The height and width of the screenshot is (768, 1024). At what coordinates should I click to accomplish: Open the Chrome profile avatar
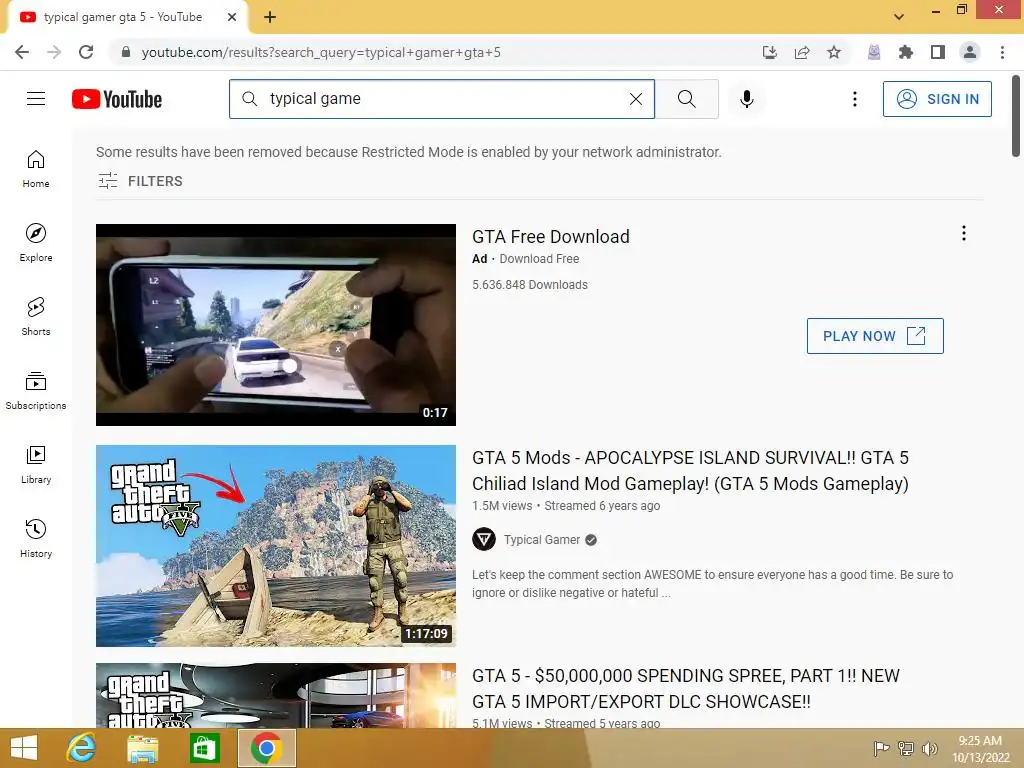pos(970,52)
